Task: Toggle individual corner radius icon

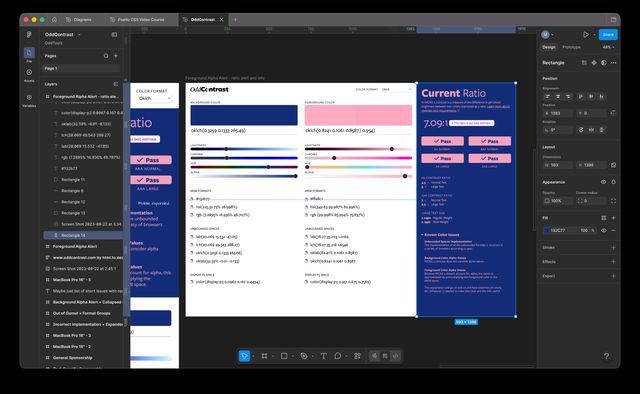Action: 613,201
